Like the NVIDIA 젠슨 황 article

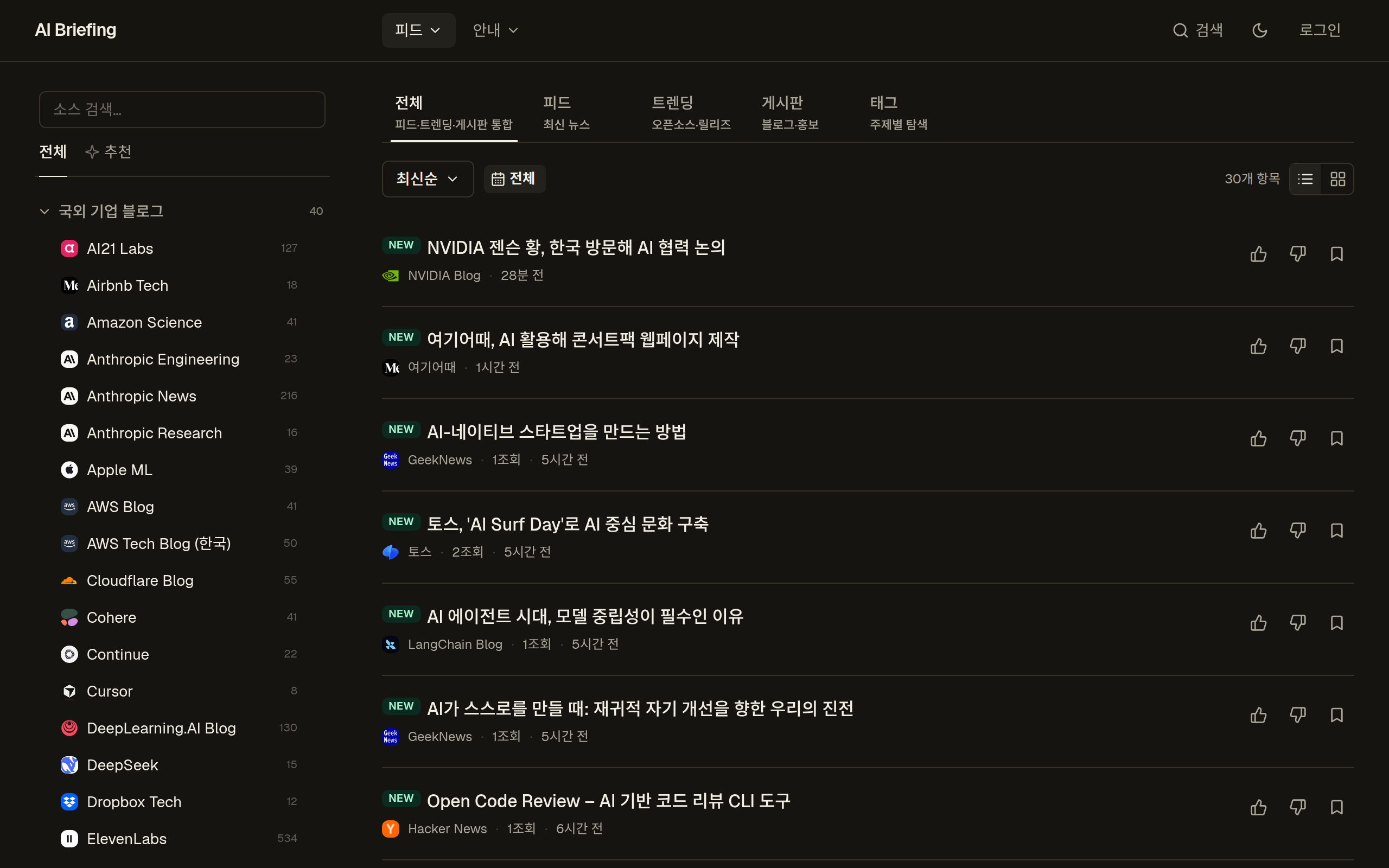pos(1258,254)
